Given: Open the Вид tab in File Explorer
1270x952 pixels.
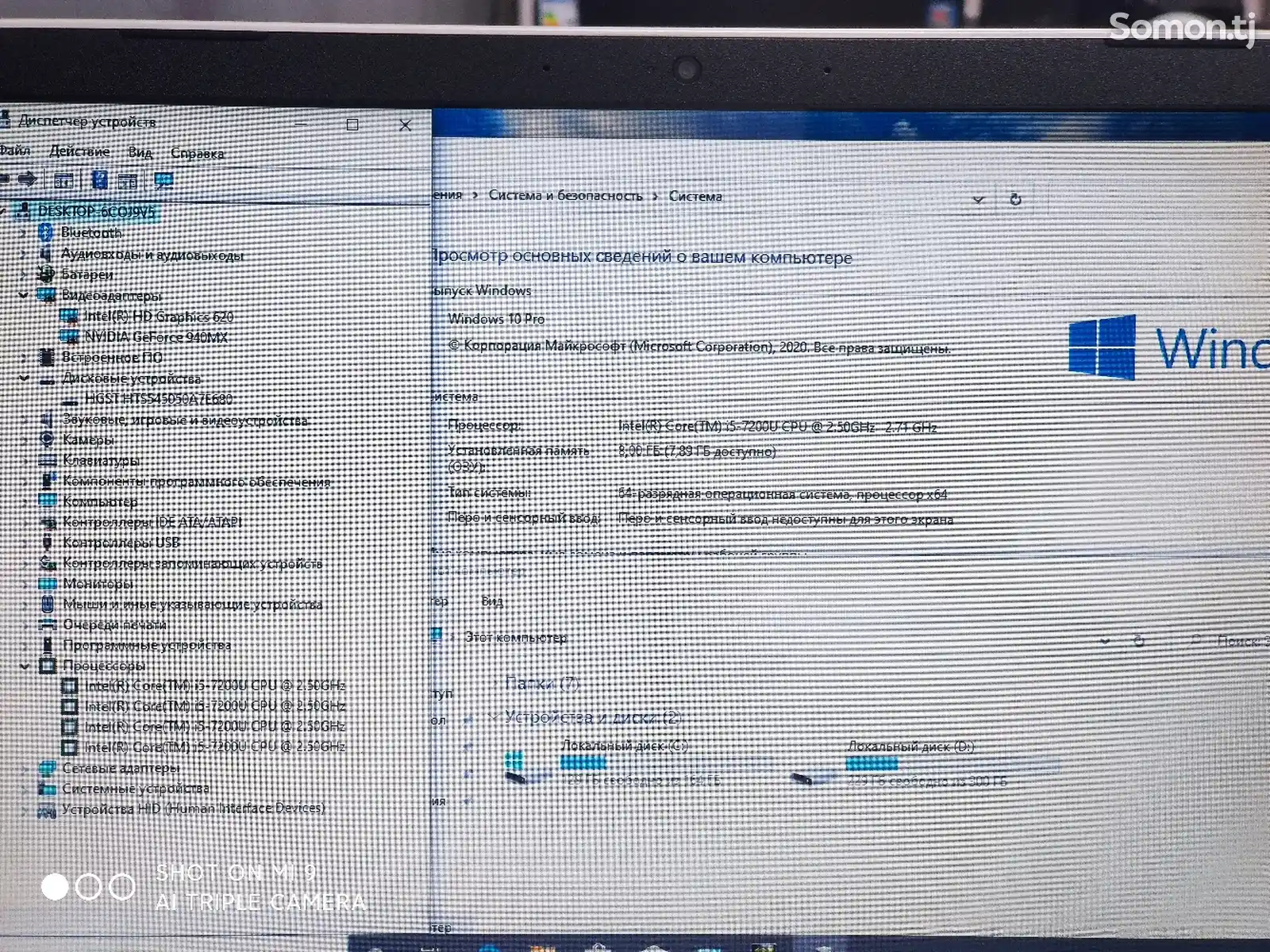Looking at the screenshot, I should (x=492, y=601).
